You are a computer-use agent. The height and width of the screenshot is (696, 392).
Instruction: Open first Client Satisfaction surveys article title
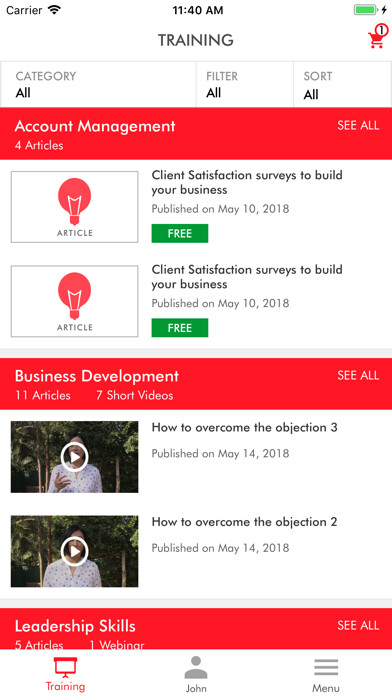coord(247,182)
